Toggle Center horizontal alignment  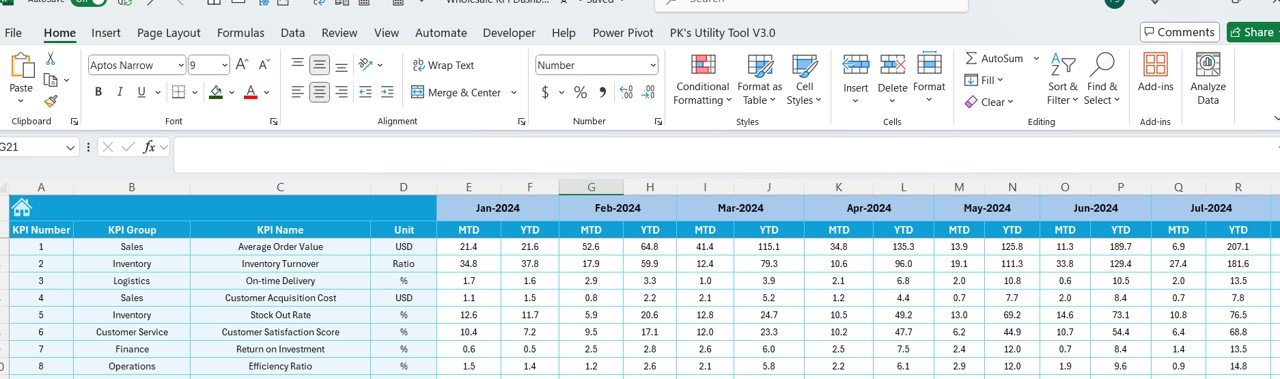coord(319,92)
